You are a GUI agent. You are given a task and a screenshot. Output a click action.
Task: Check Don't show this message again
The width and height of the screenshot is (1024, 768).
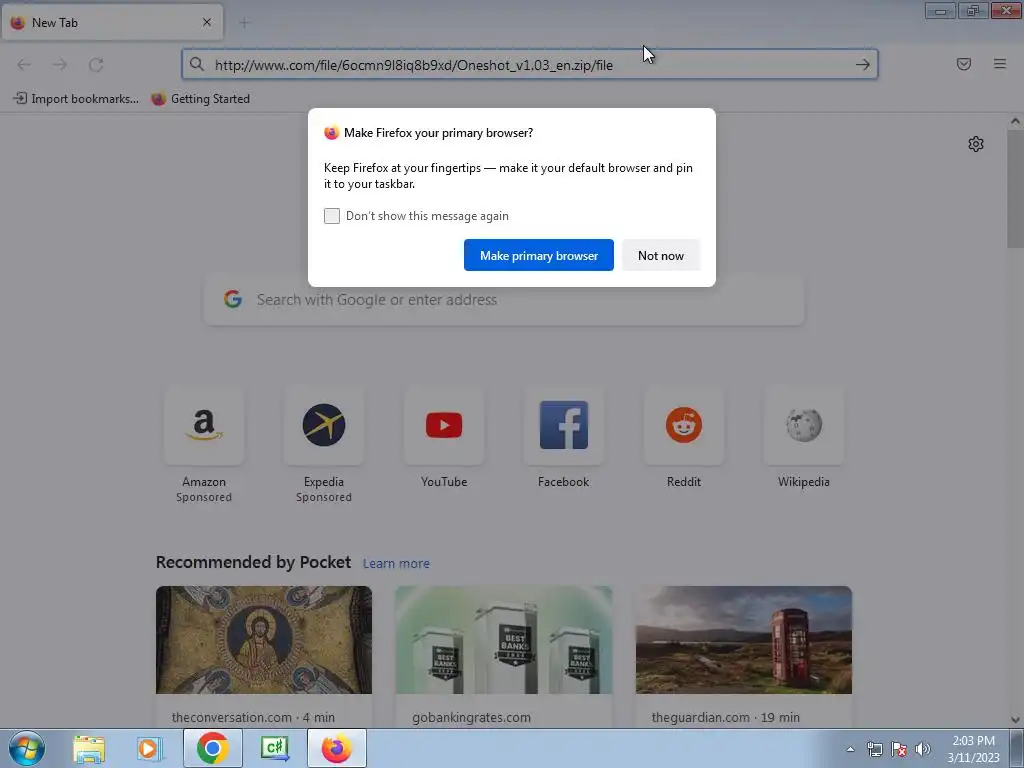[x=332, y=216]
